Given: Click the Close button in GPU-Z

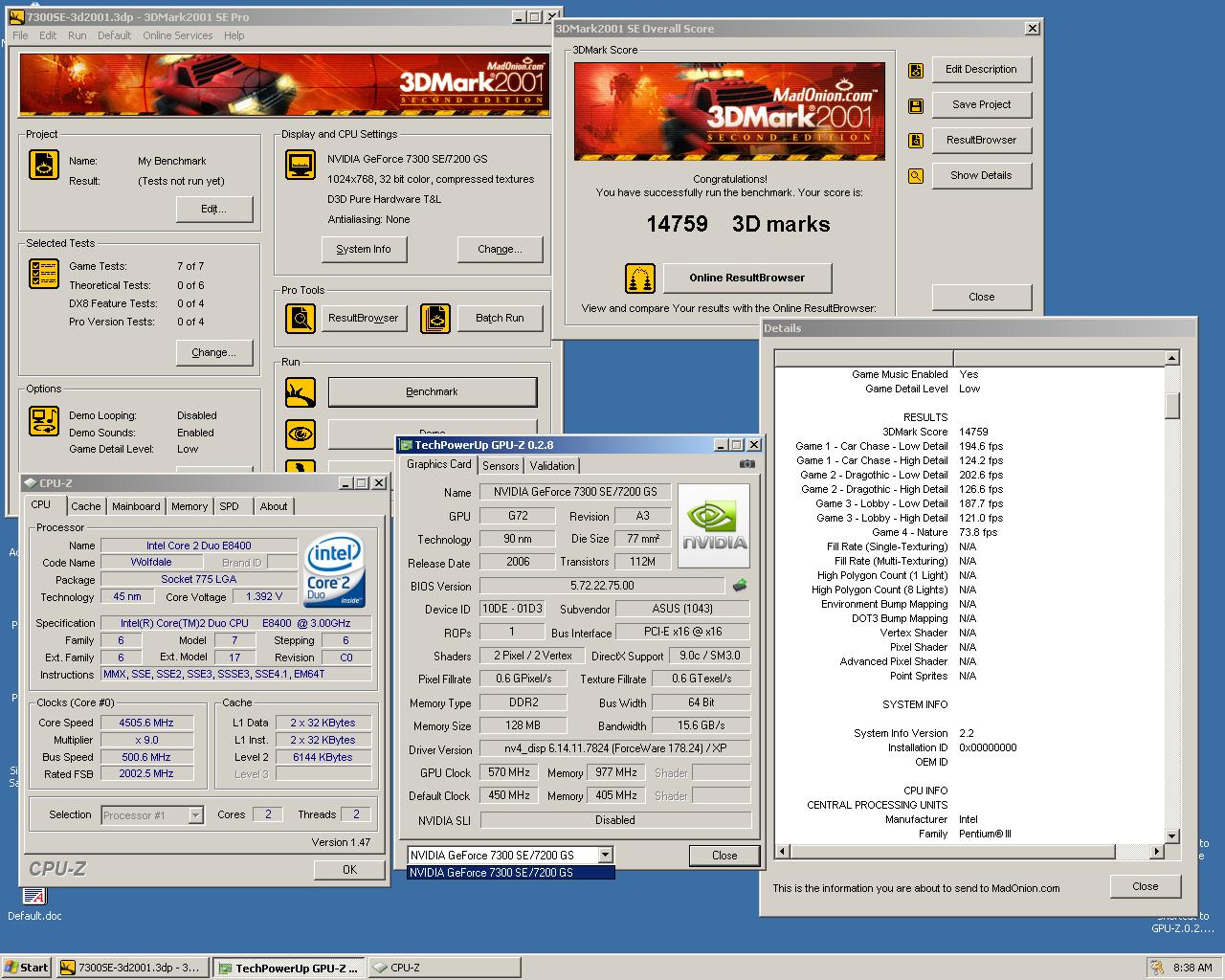Looking at the screenshot, I should [x=724, y=856].
